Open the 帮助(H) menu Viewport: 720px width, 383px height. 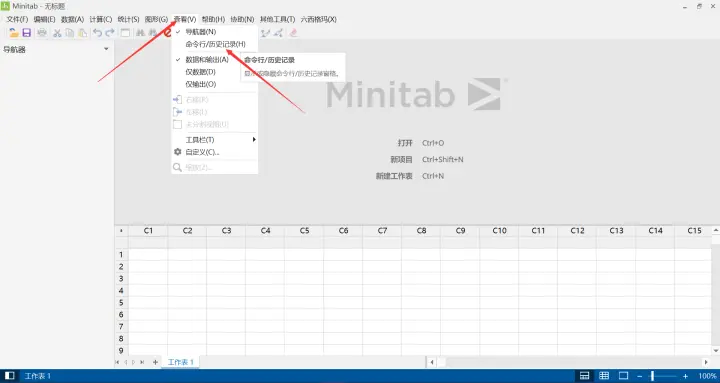click(213, 19)
